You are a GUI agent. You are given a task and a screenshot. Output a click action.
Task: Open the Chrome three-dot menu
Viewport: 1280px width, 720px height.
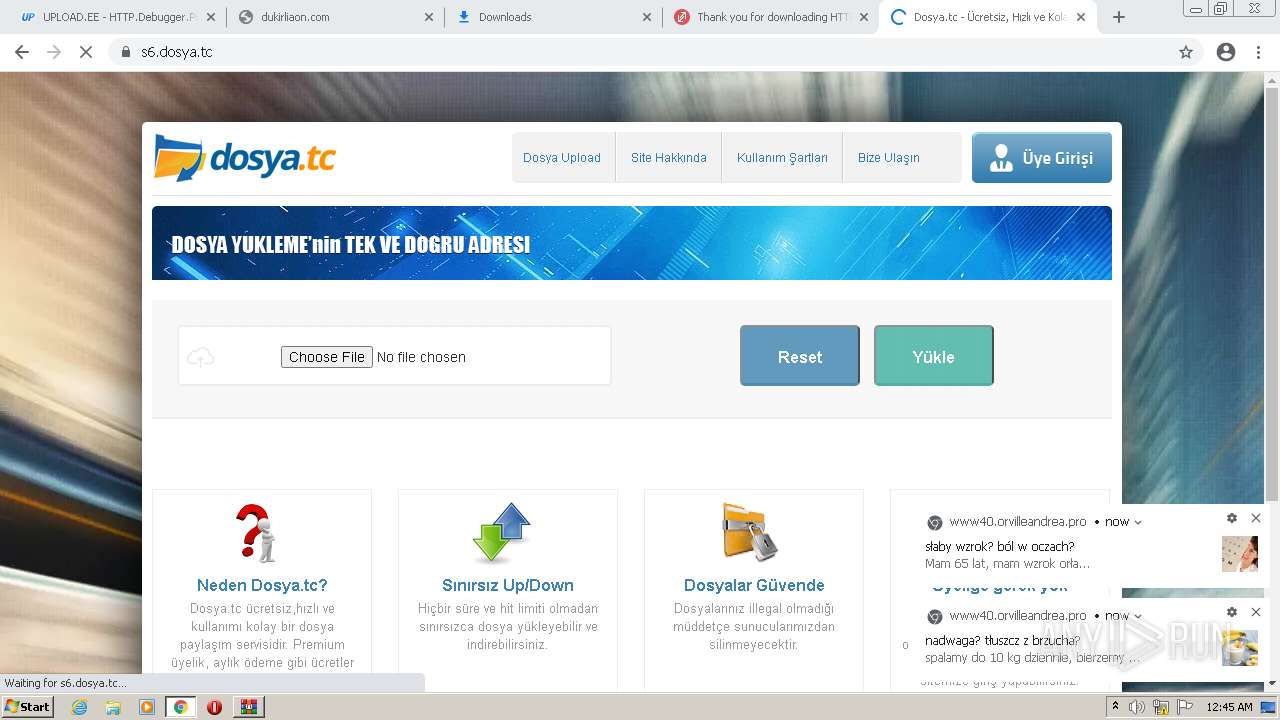click(x=1258, y=52)
